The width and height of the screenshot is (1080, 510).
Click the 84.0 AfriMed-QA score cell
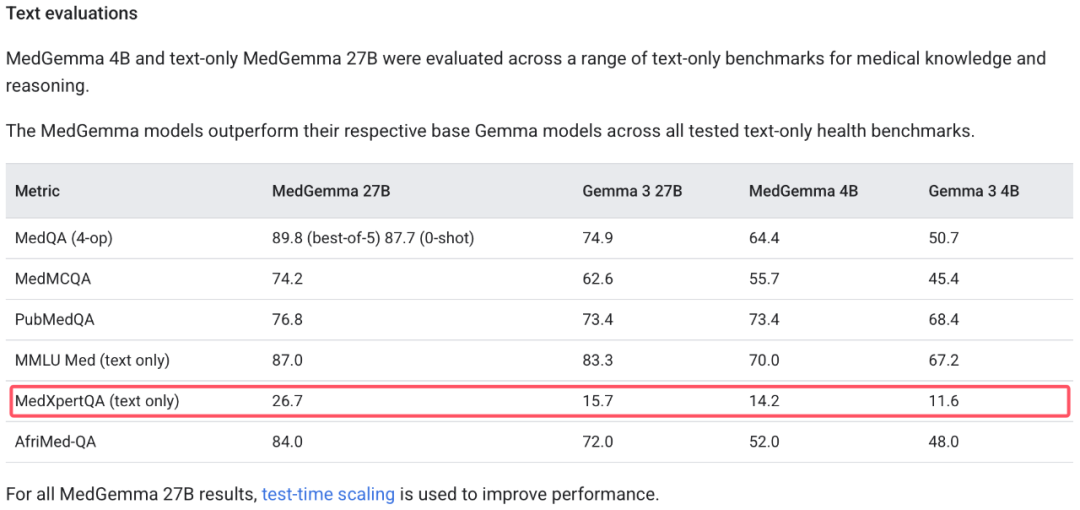288,441
